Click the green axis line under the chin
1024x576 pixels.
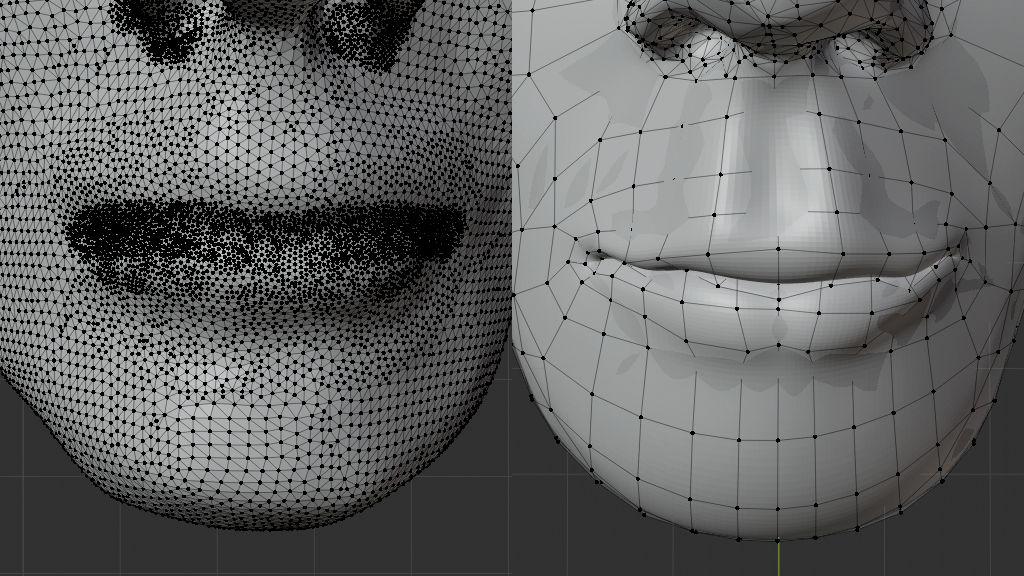tap(778, 558)
